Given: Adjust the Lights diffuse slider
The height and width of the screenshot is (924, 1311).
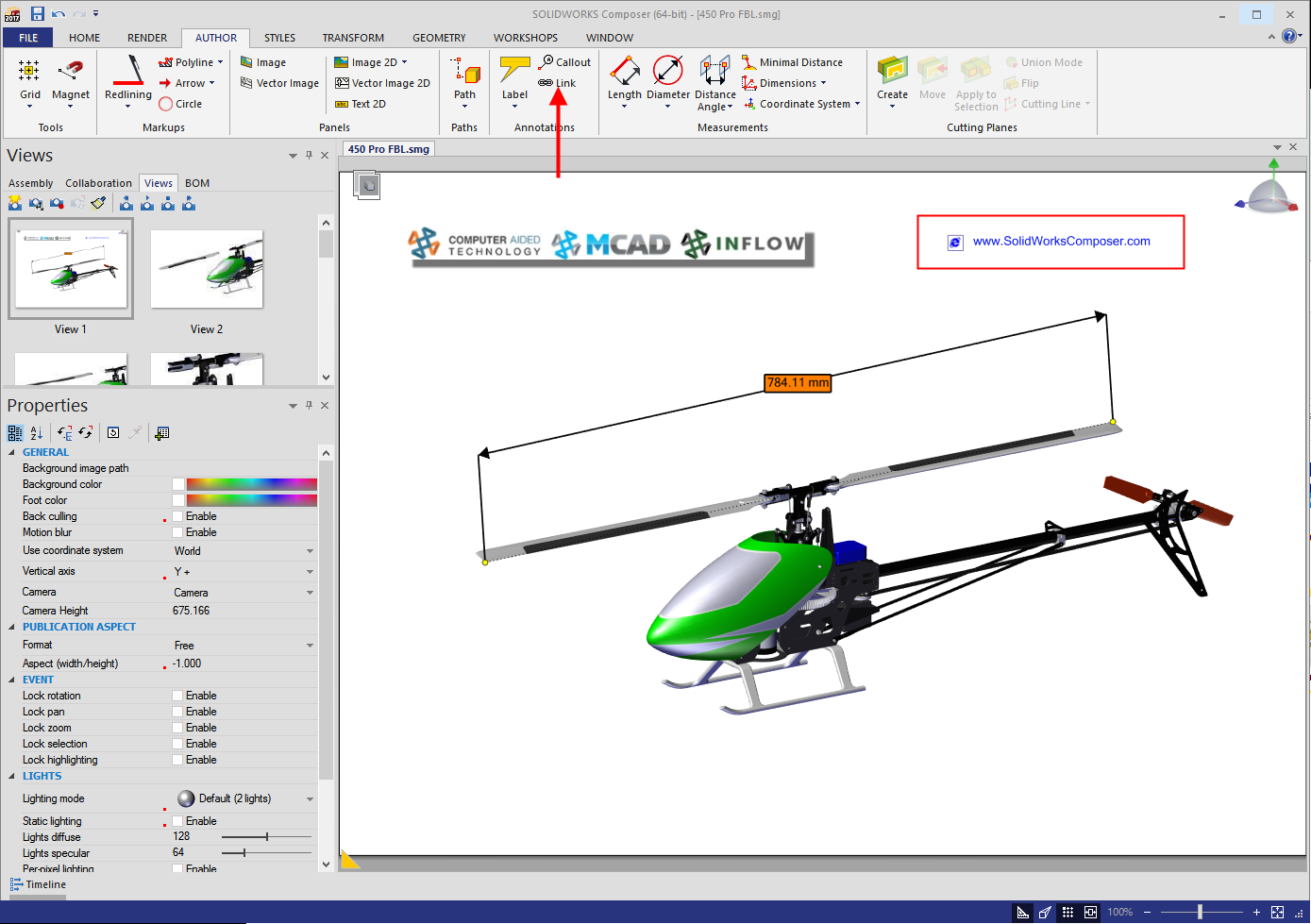Looking at the screenshot, I should point(267,837).
